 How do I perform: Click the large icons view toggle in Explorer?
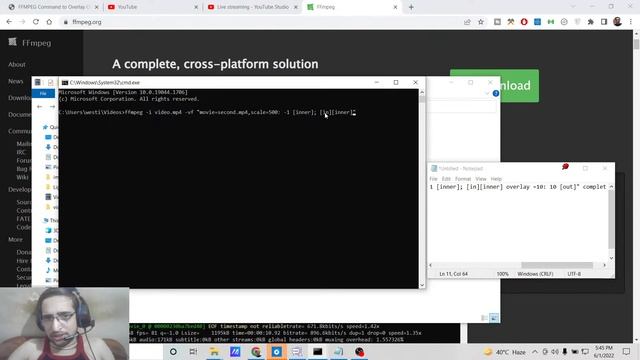(494, 318)
